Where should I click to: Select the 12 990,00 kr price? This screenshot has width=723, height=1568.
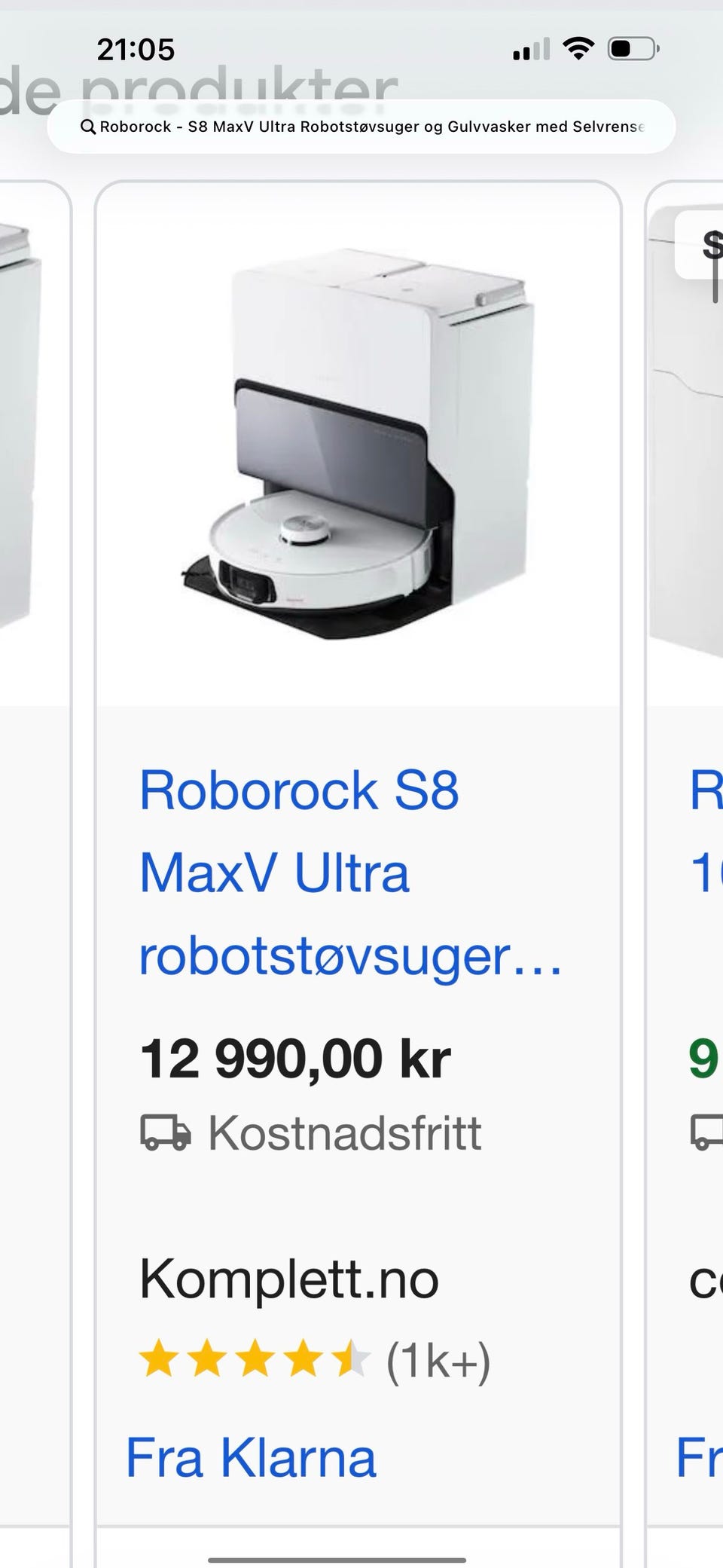click(295, 1058)
